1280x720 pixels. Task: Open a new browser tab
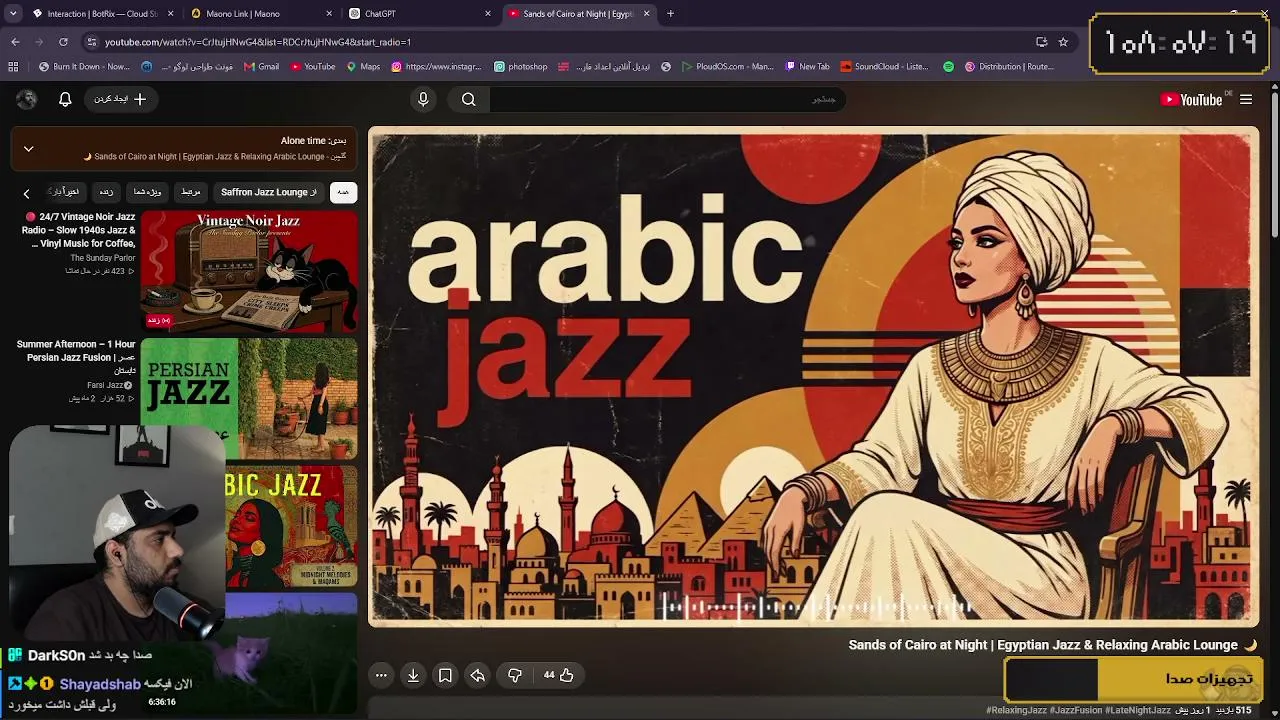[670, 14]
